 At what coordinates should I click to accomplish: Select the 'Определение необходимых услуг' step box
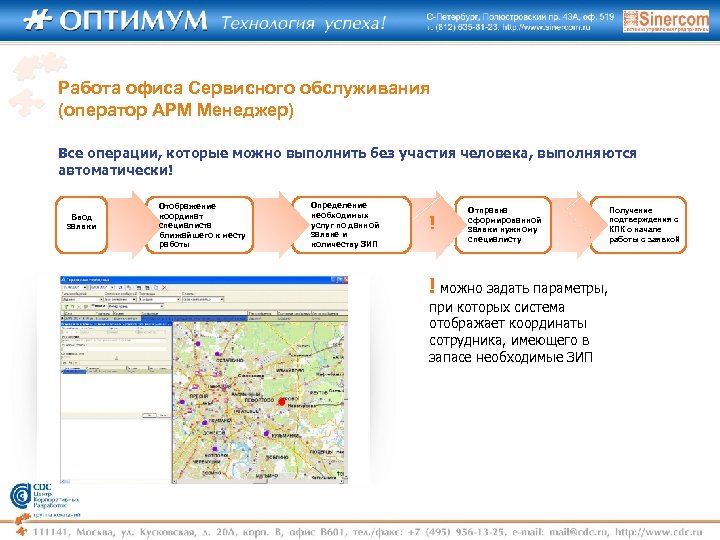351,225
